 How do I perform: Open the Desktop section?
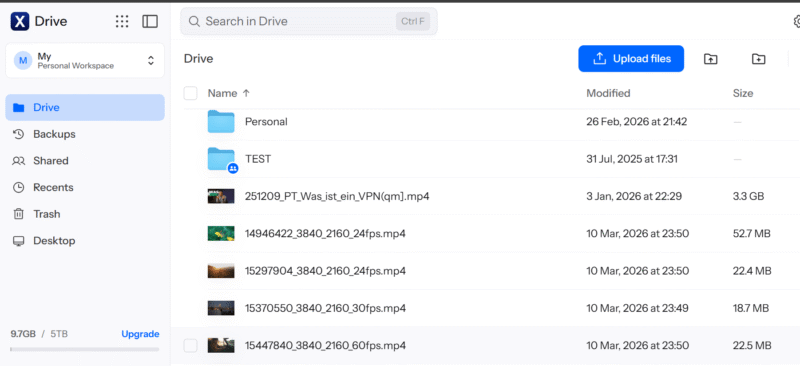tap(85, 240)
